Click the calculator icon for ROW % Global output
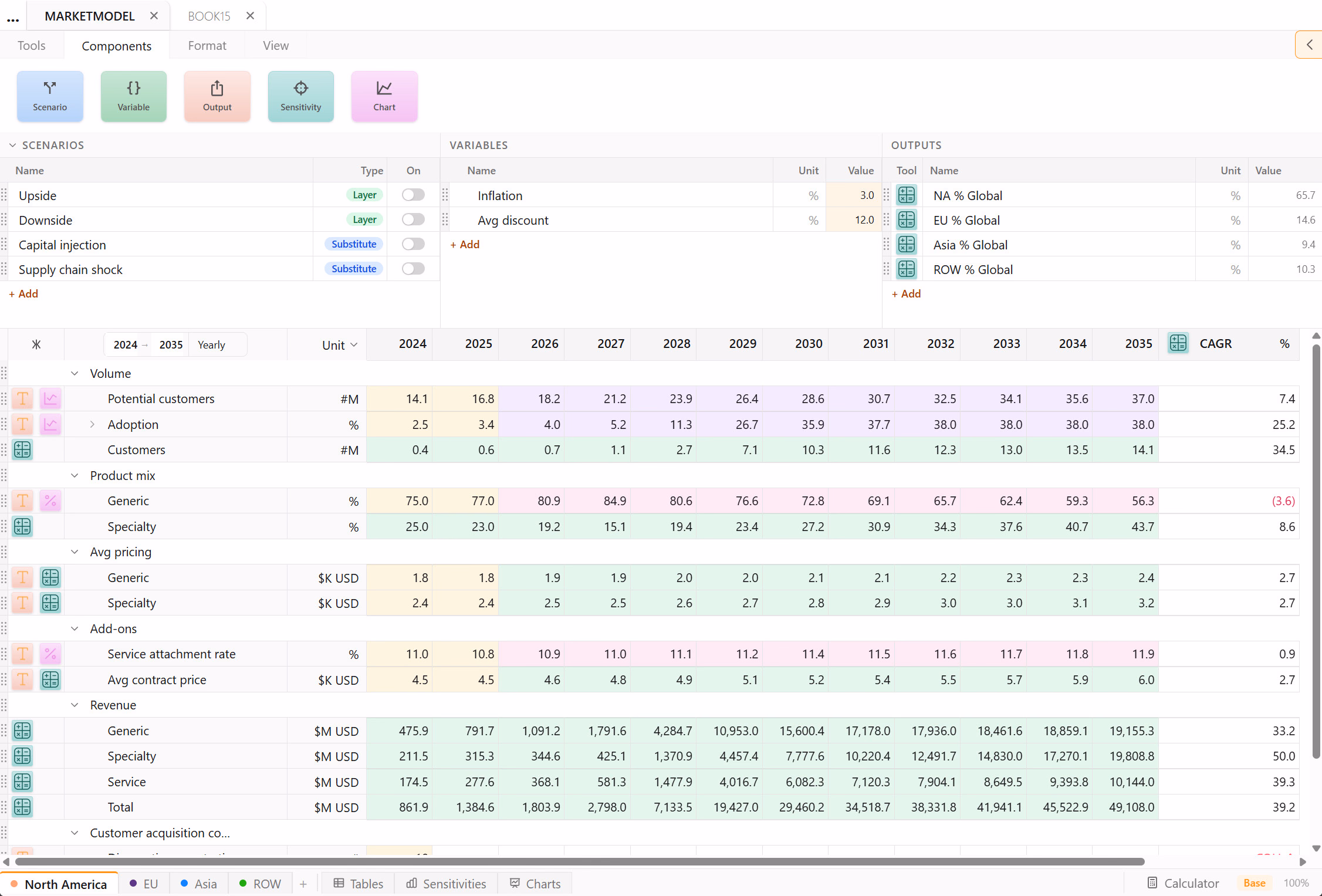Screen dimensions: 1322x896 click(907, 269)
